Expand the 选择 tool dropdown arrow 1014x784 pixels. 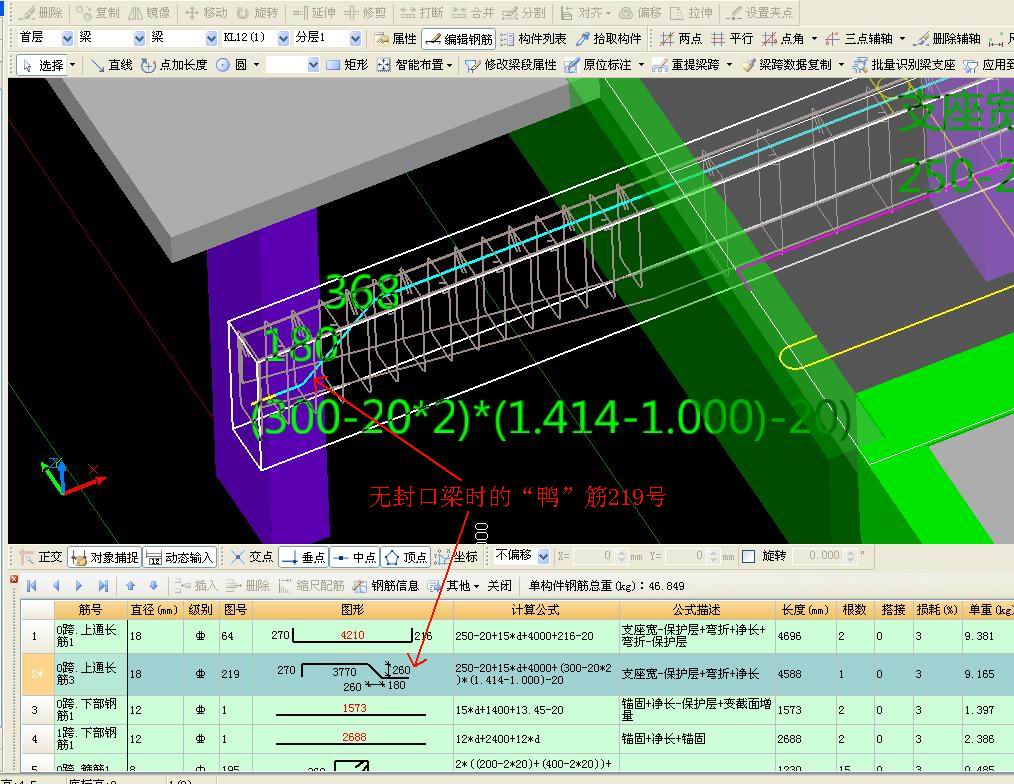coord(72,65)
